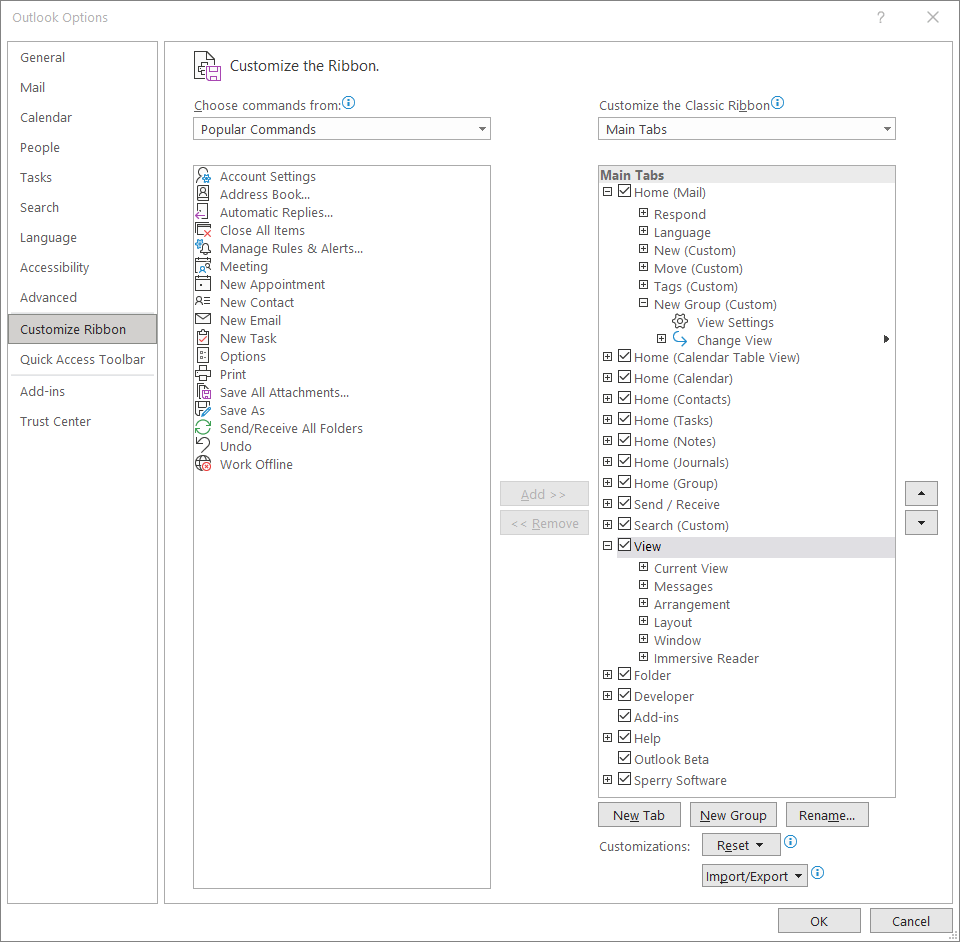This screenshot has width=960, height=942.
Task: Switch to Quick Access Toolbar page
Action: coord(82,359)
